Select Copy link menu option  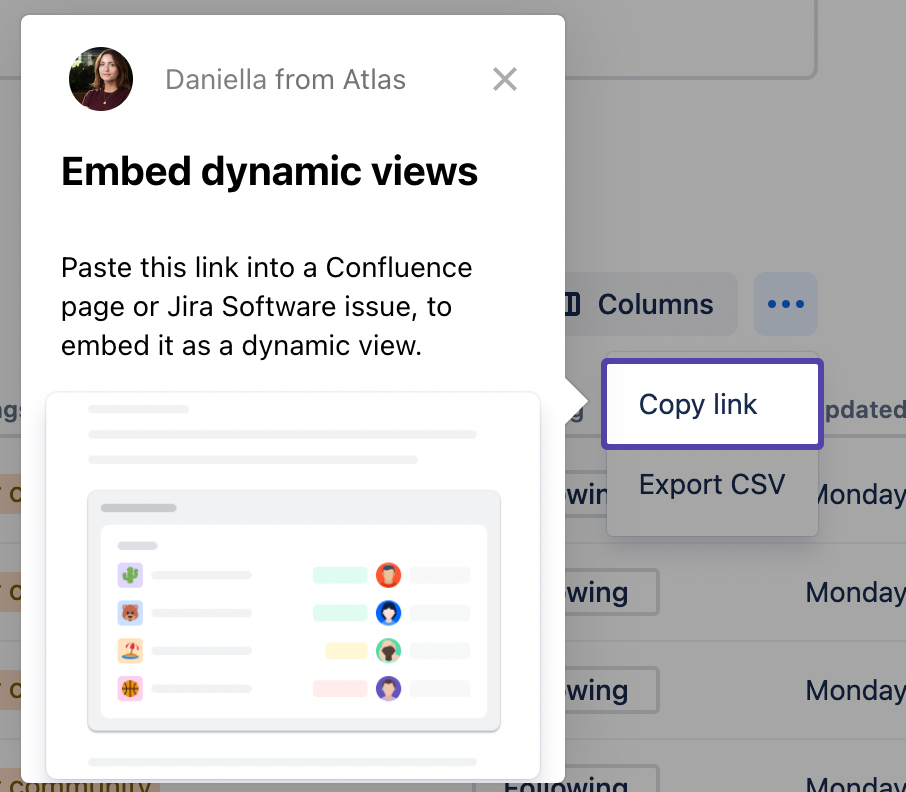[x=712, y=404]
